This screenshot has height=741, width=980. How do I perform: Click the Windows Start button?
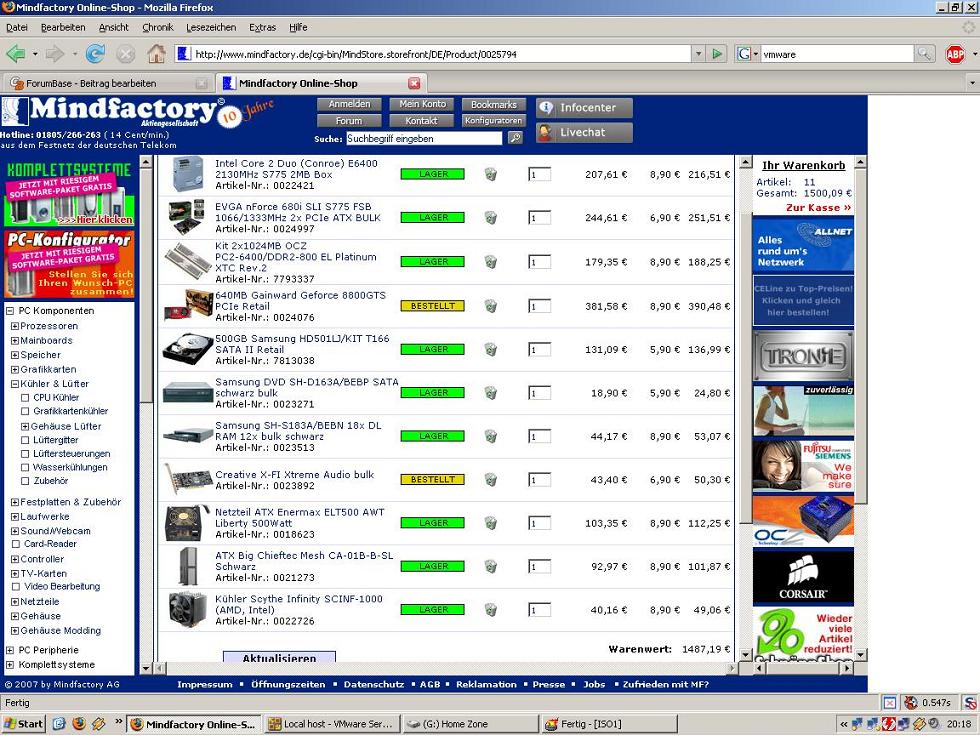23,724
